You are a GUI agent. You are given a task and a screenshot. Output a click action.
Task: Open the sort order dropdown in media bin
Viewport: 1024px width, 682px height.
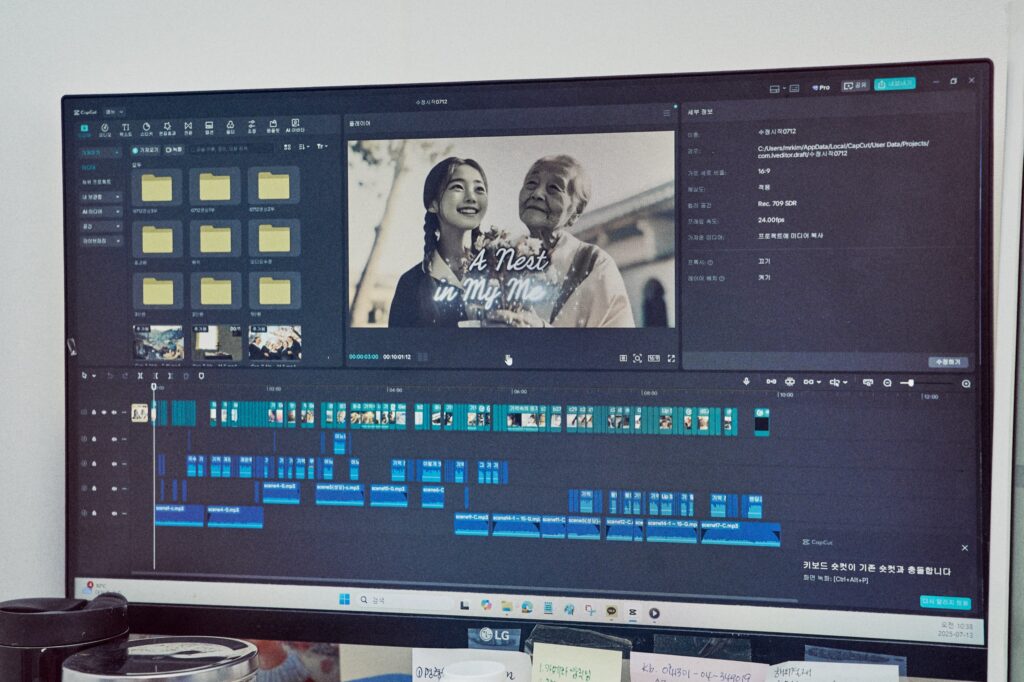[304, 147]
